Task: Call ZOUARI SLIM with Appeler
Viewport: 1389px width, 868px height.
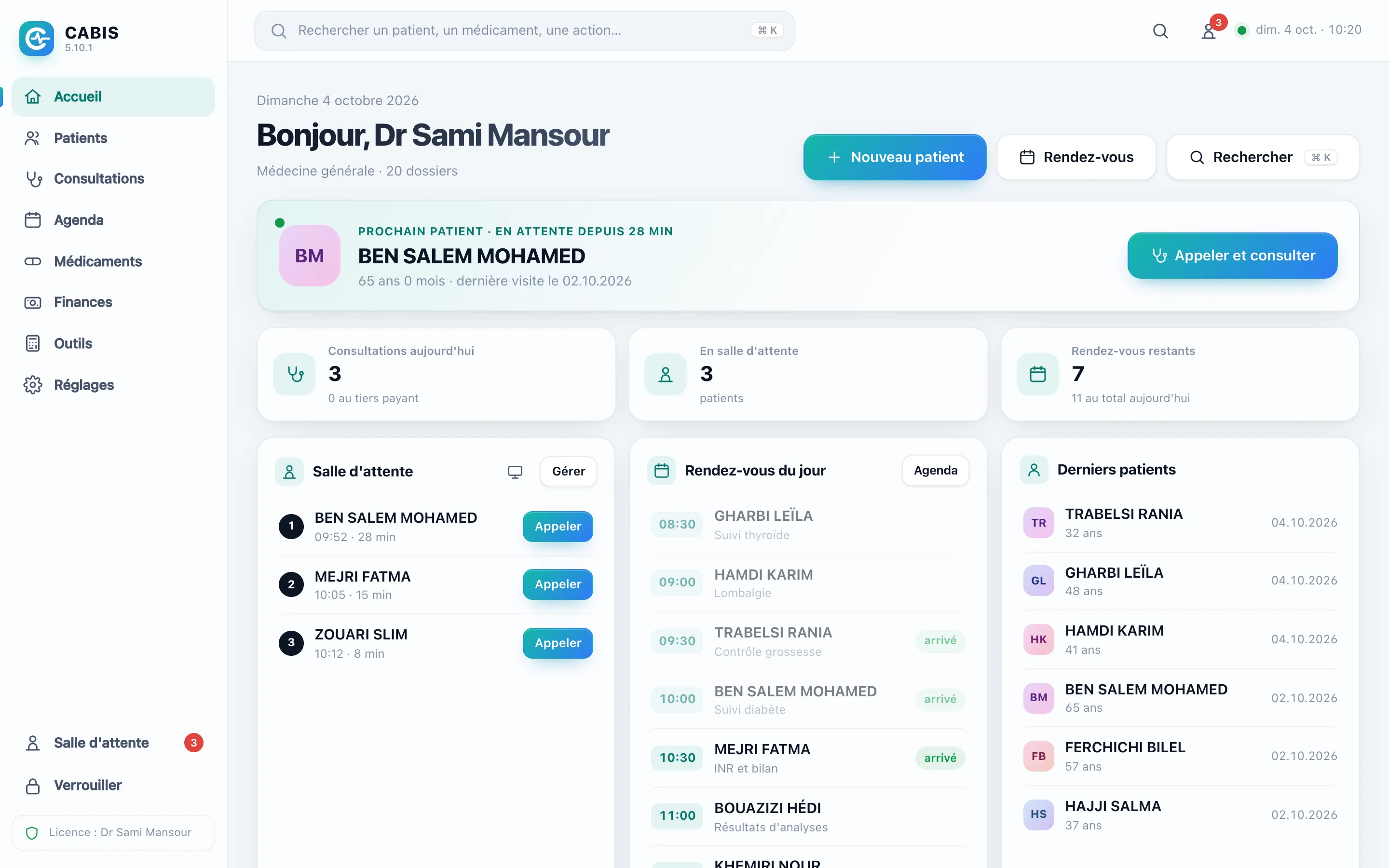Action: [x=558, y=643]
